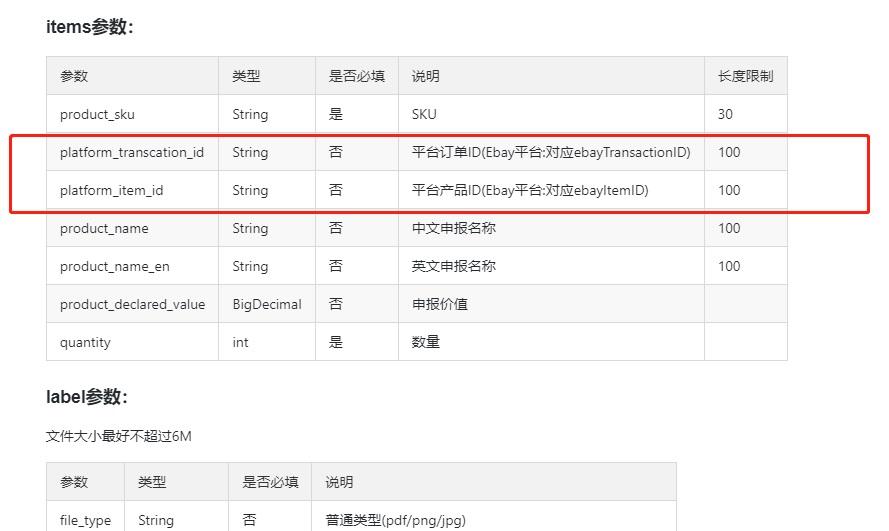Click the quantity parameter cell
Viewport: 889px width, 531px height.
85,342
